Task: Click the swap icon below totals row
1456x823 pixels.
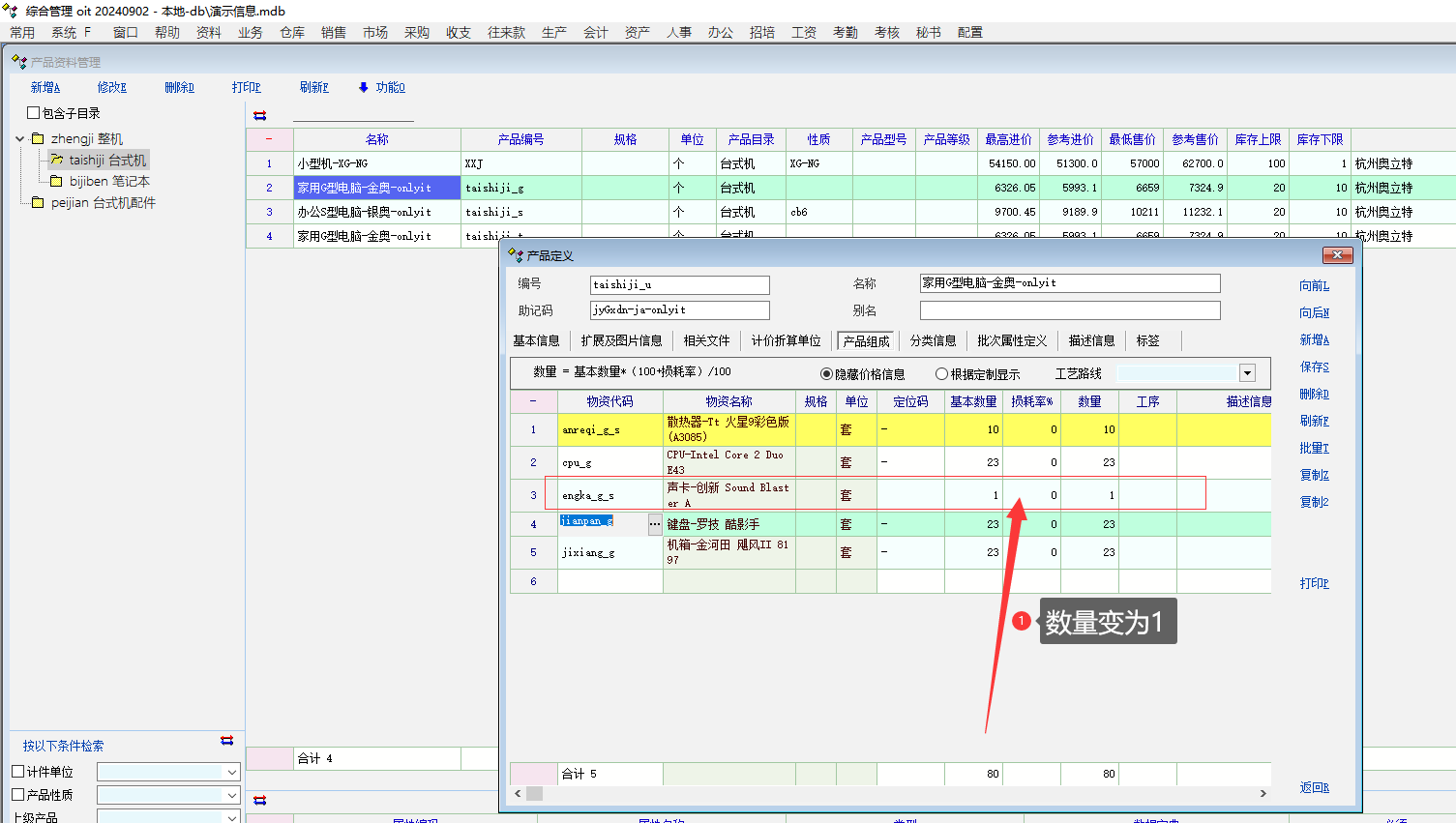Action: pos(259,801)
